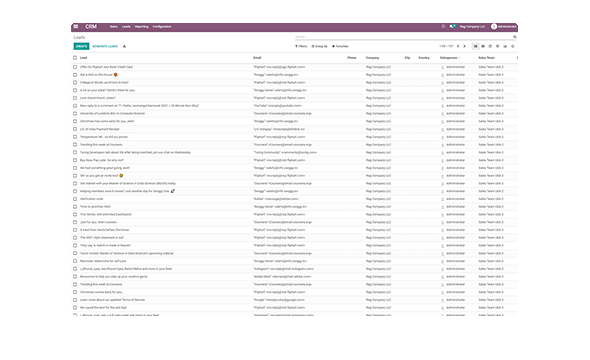
Task: Open the Turing Developers talk lead
Action: pos(135,152)
